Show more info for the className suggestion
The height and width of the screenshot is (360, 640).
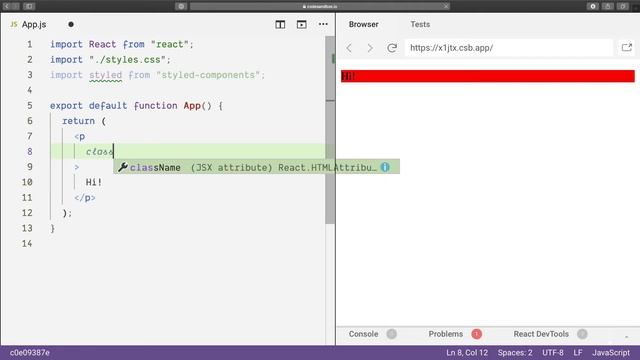(385, 167)
